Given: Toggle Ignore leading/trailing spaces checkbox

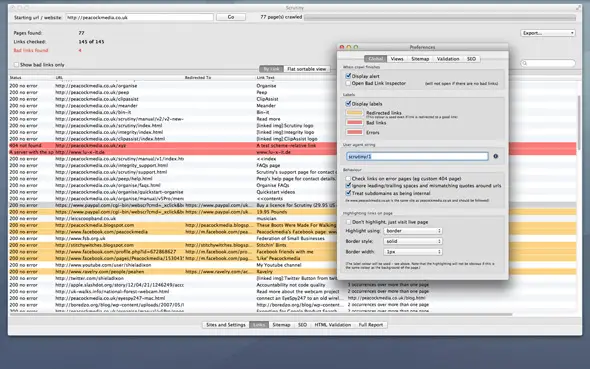Looking at the screenshot, I should pyautogui.click(x=348, y=185).
